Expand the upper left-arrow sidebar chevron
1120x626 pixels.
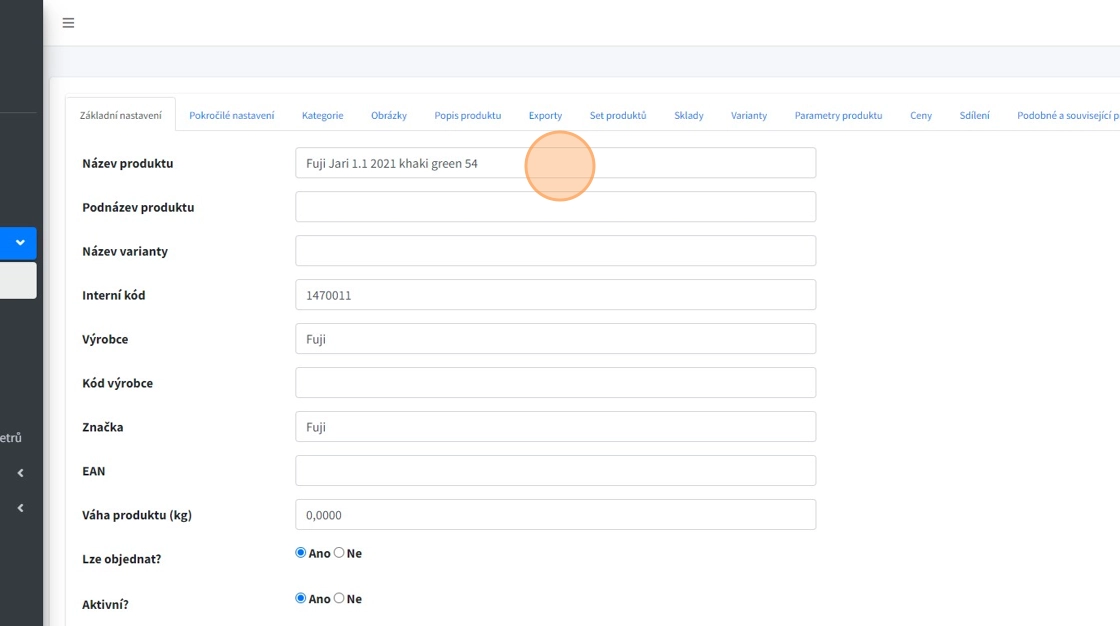(20, 473)
